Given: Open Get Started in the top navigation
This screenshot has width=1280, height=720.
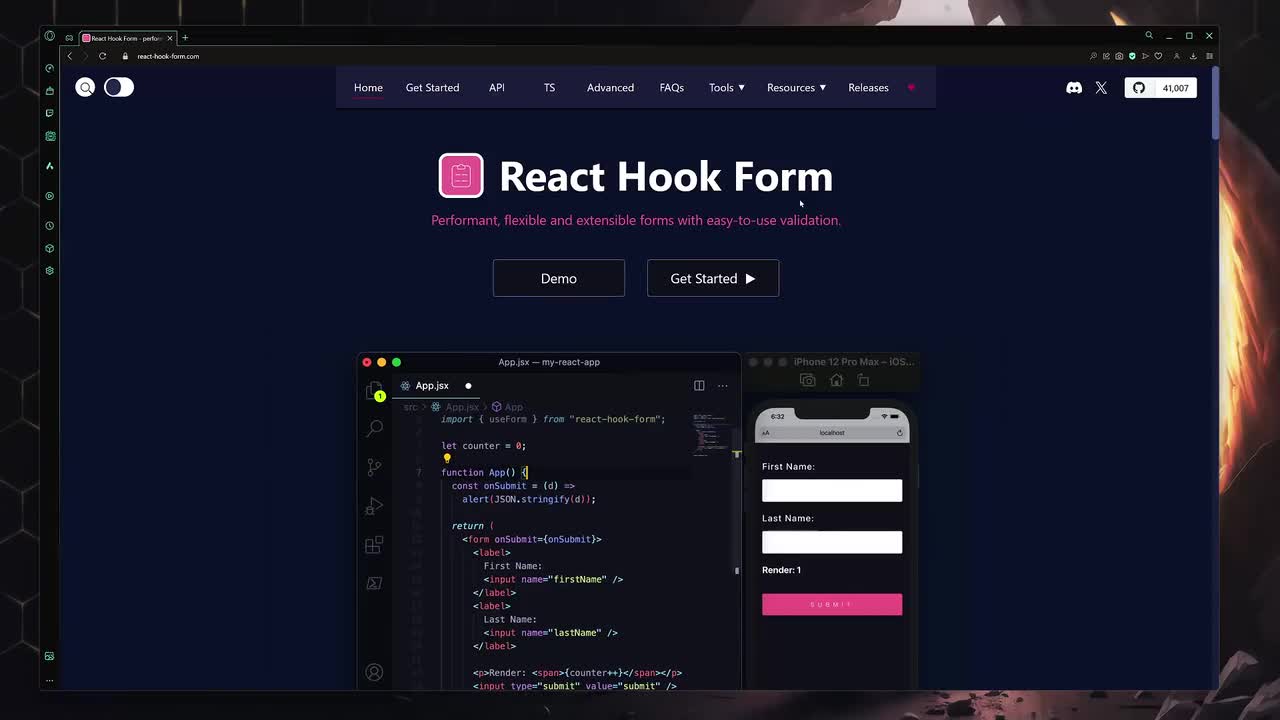Looking at the screenshot, I should point(432,88).
